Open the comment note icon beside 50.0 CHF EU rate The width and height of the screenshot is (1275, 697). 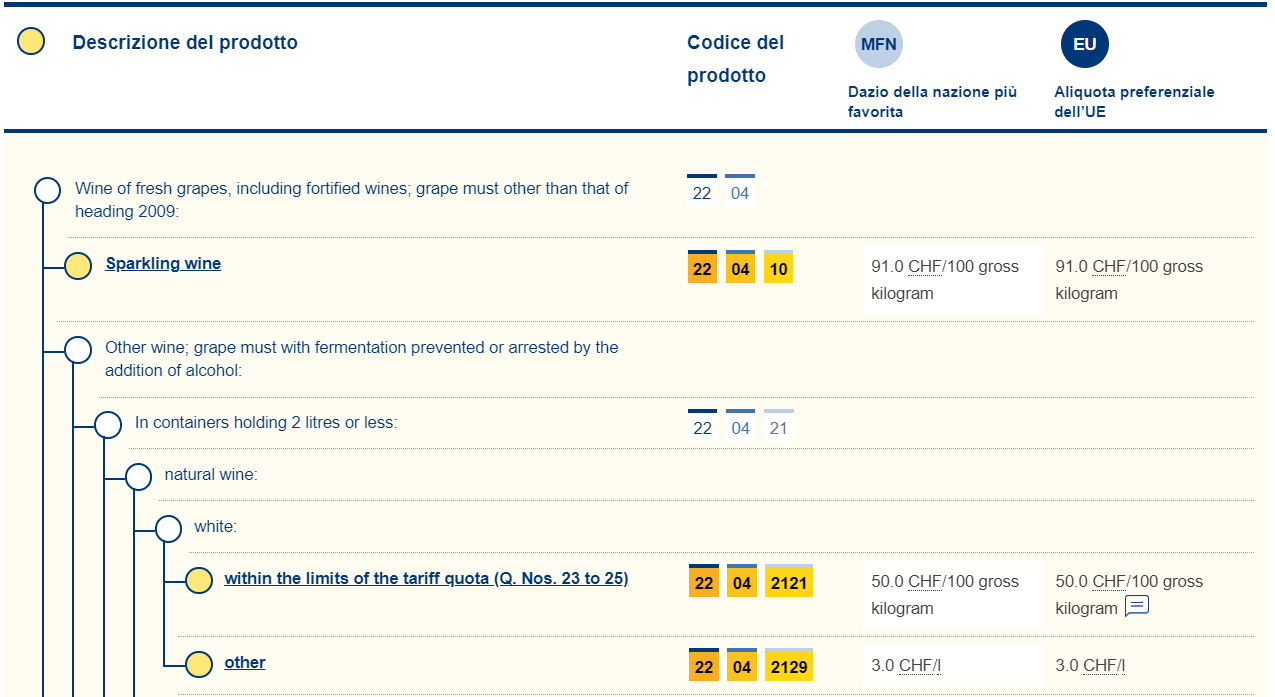[1137, 606]
